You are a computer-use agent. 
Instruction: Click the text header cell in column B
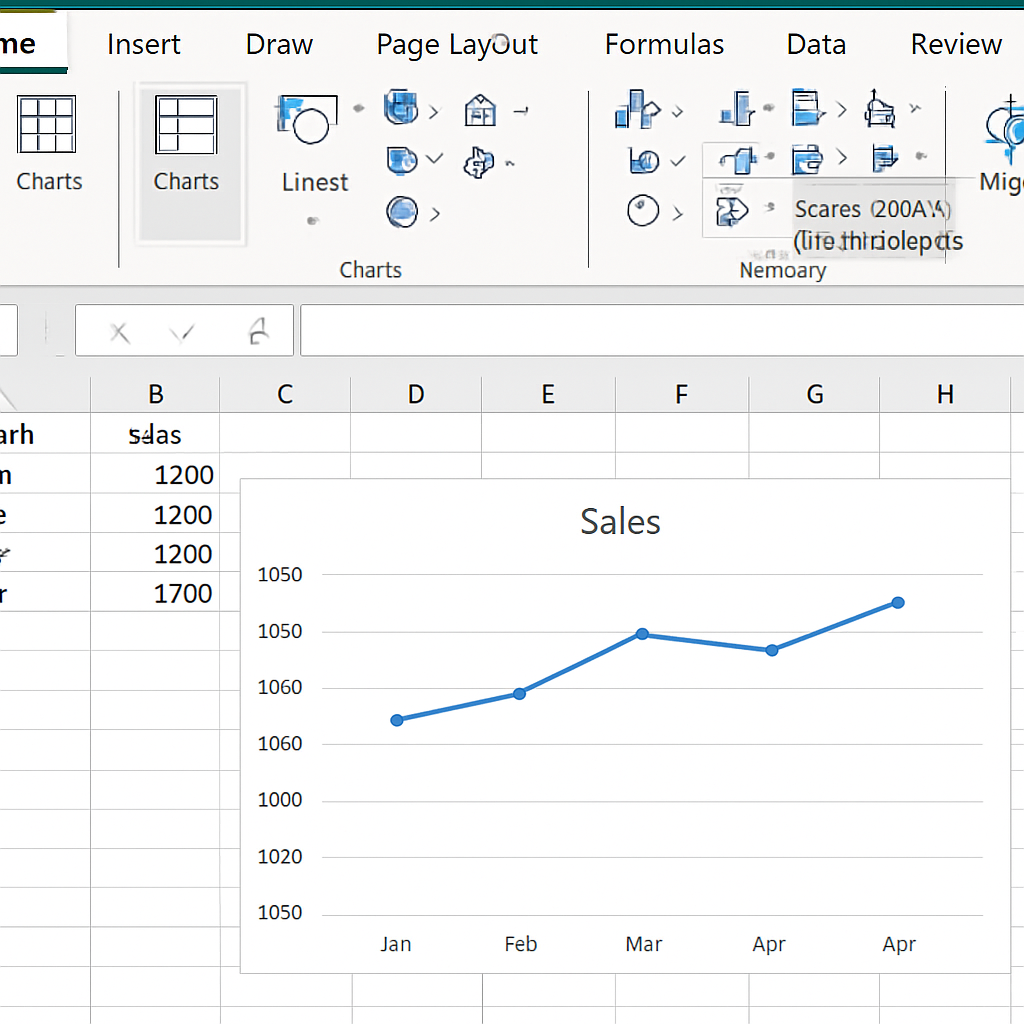pyautogui.click(x=155, y=434)
